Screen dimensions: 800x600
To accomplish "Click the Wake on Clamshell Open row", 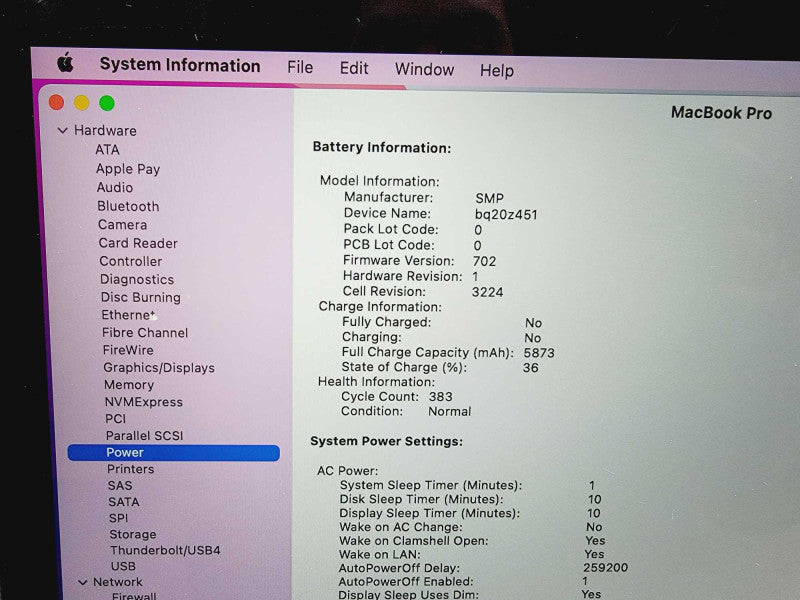I will (471, 541).
